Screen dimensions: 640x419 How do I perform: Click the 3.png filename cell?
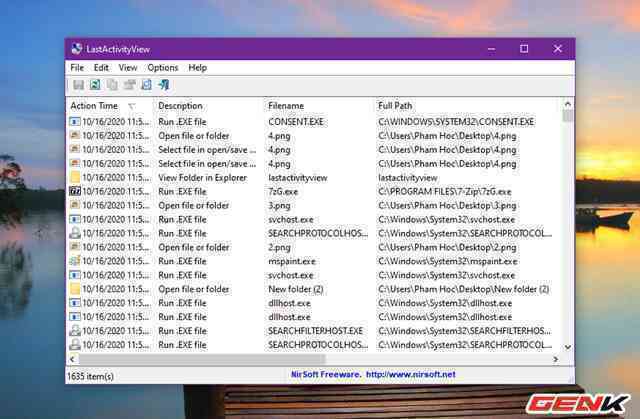(x=279, y=205)
